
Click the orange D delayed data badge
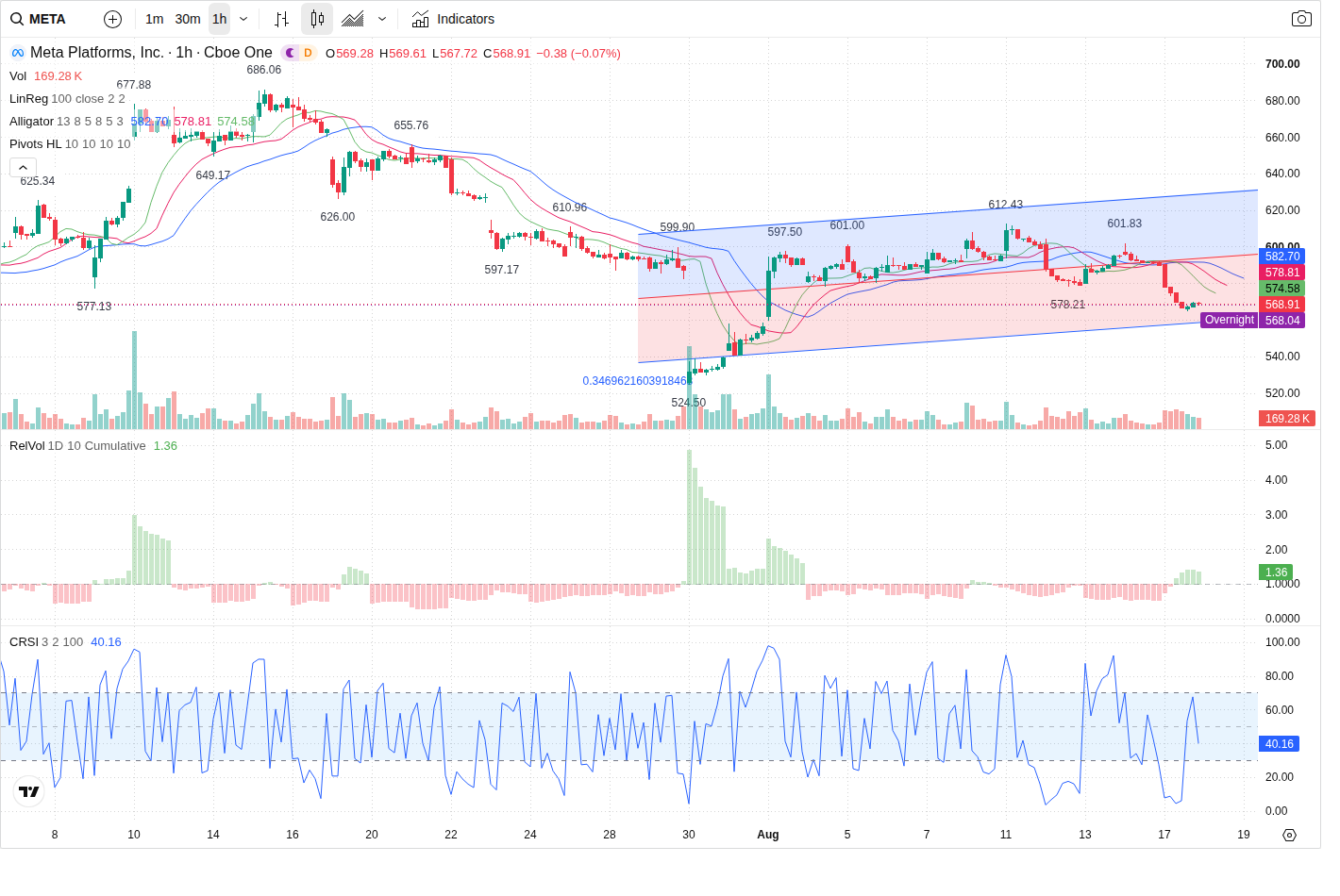(x=308, y=53)
